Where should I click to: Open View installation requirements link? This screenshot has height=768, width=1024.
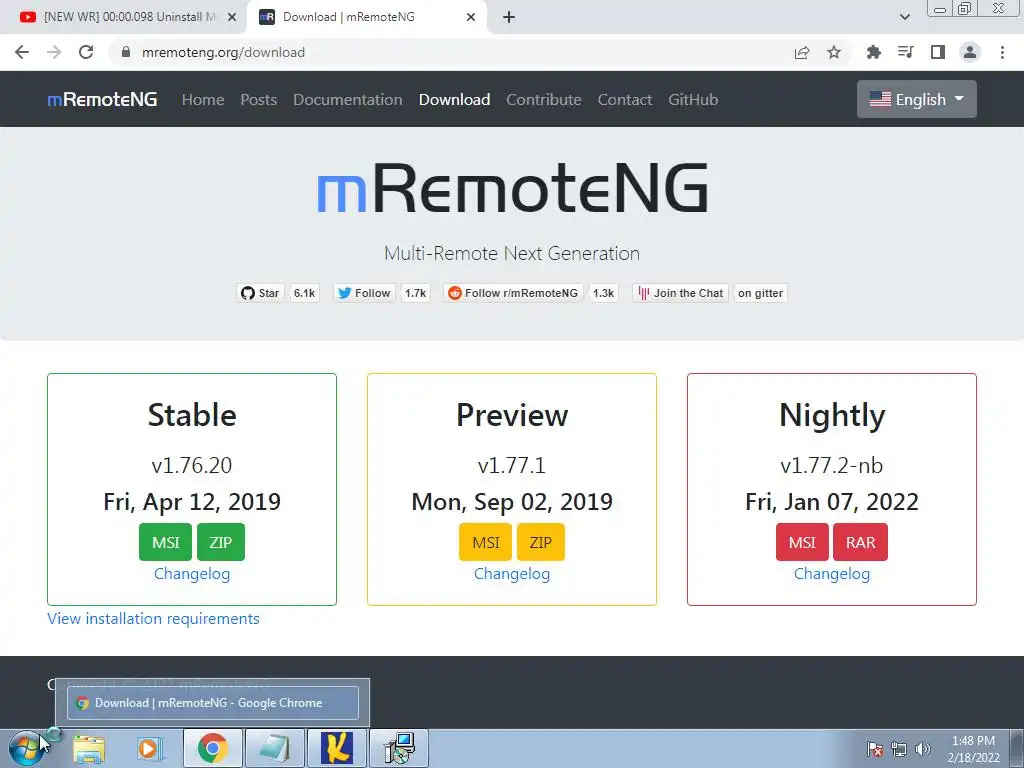tap(153, 618)
